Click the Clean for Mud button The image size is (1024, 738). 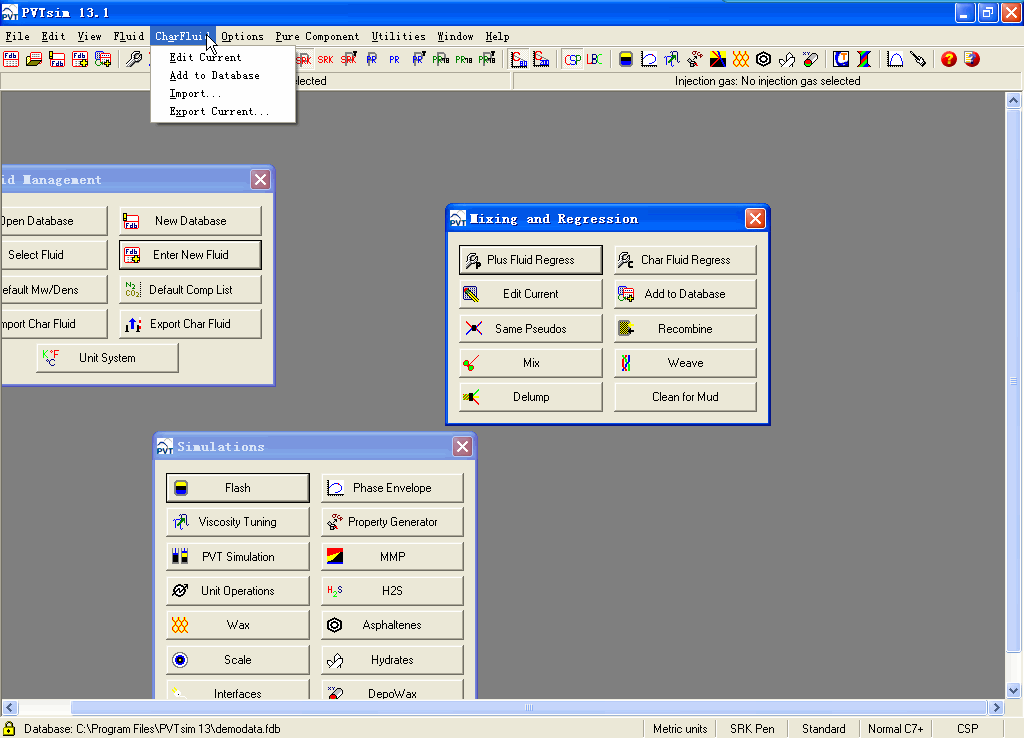(685, 396)
